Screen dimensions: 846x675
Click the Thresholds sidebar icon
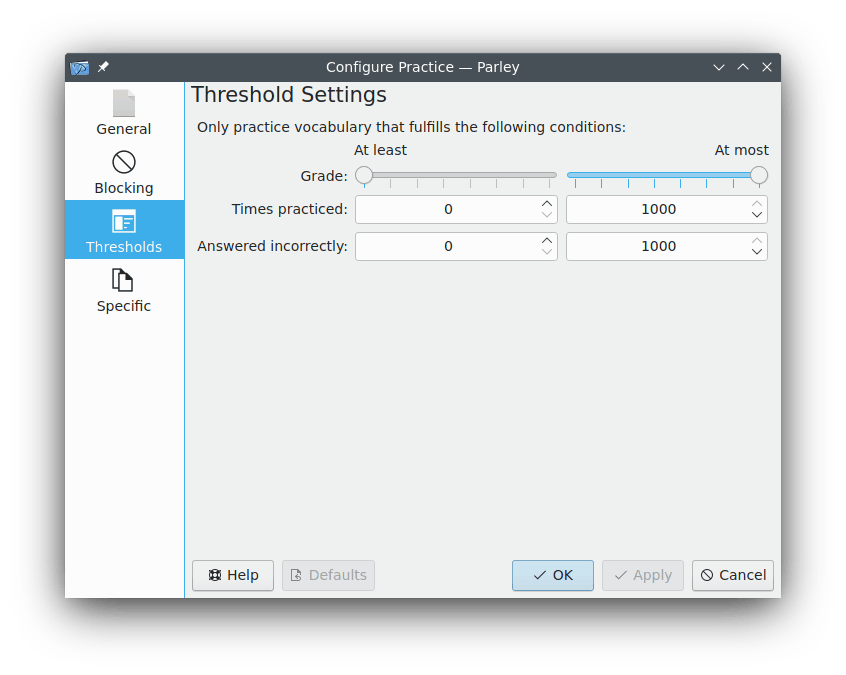tap(124, 222)
